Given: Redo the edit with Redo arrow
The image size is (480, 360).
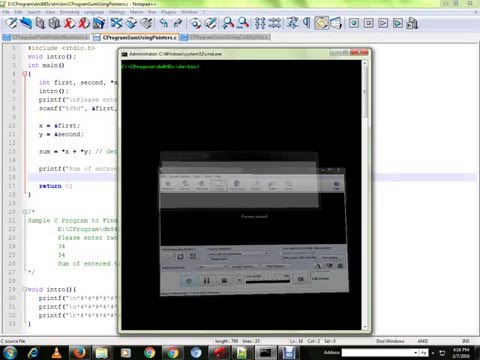Looking at the screenshot, I should 178,23.
